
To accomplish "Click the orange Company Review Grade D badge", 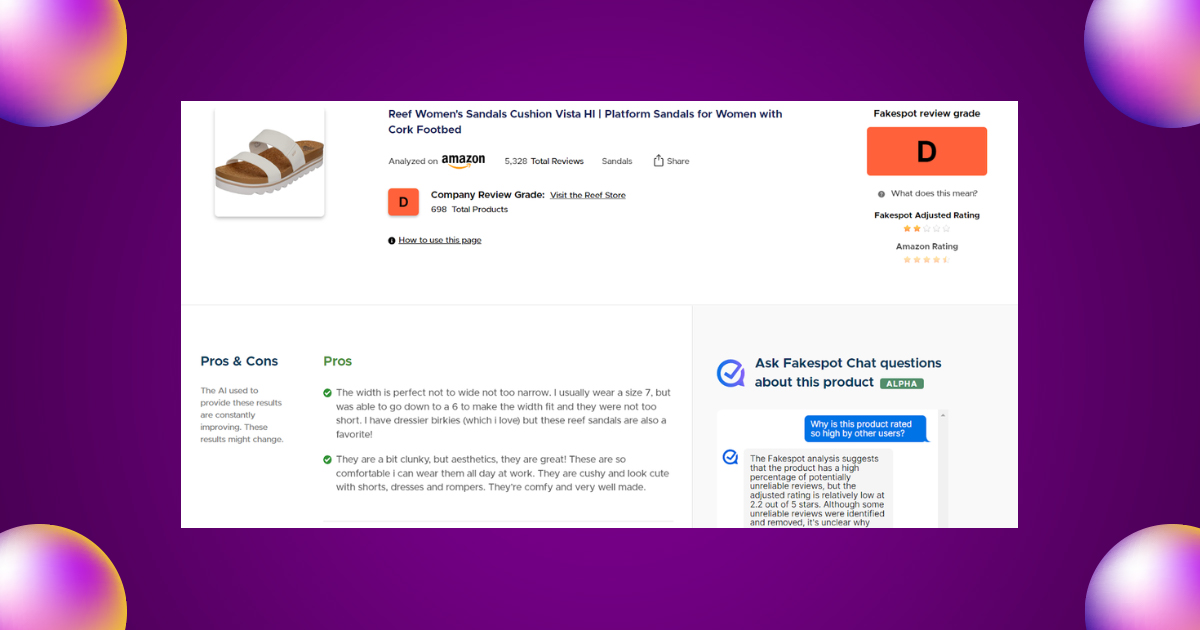I will (x=403, y=202).
